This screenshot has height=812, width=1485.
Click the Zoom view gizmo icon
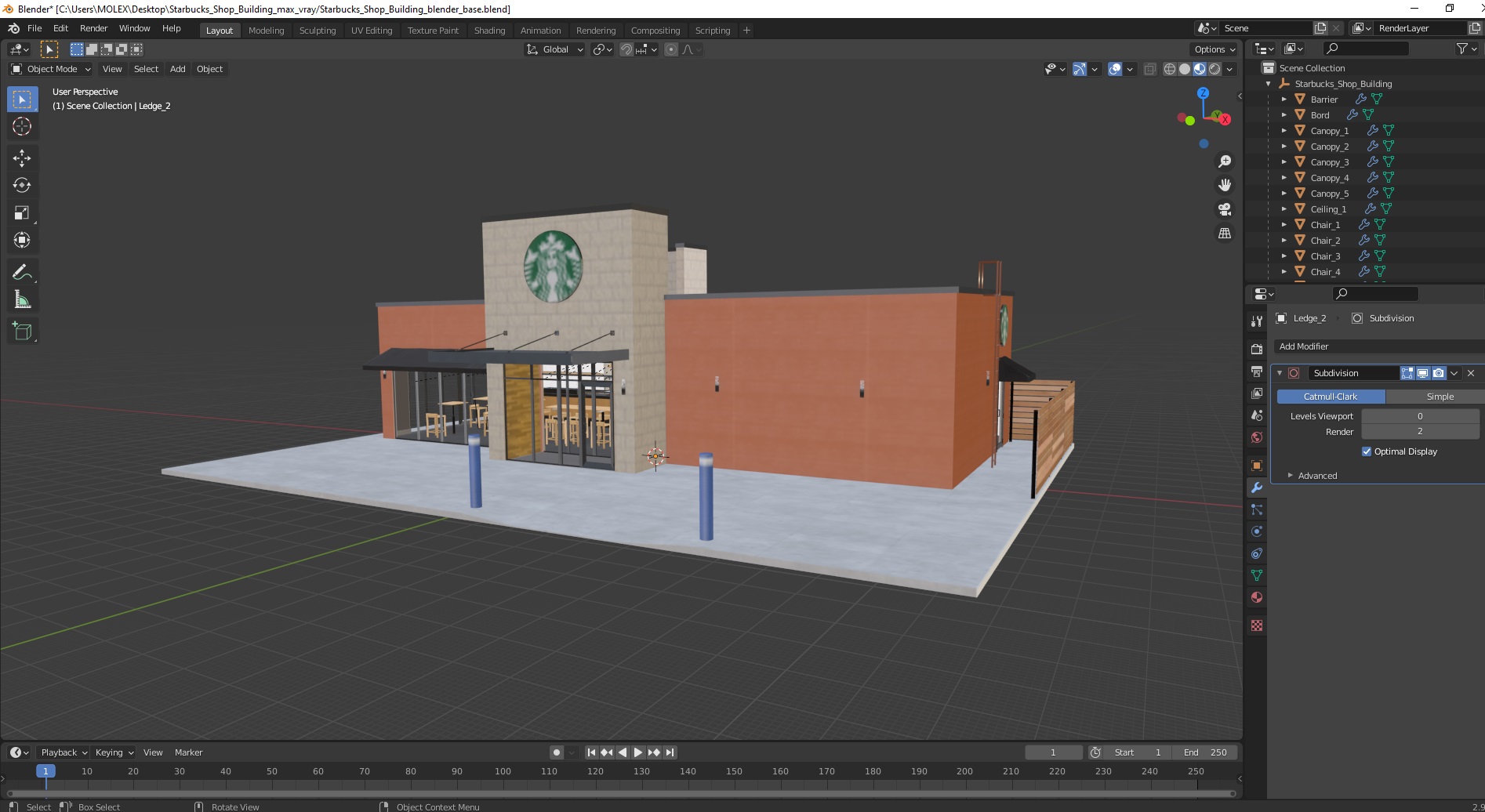click(x=1224, y=161)
